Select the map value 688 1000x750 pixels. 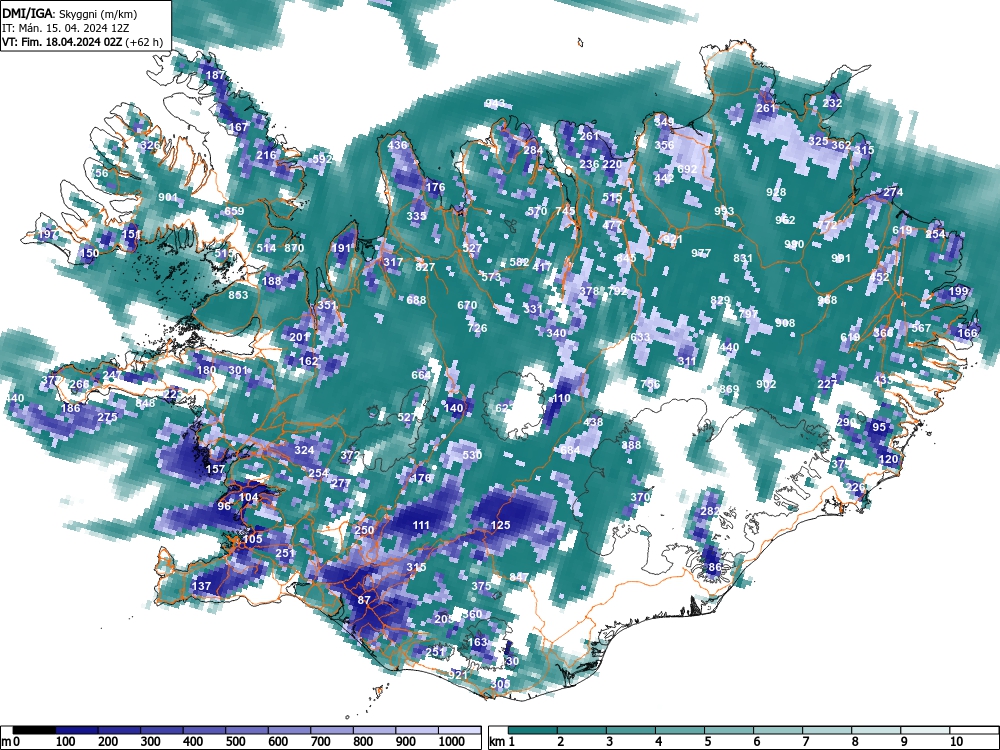416,300
